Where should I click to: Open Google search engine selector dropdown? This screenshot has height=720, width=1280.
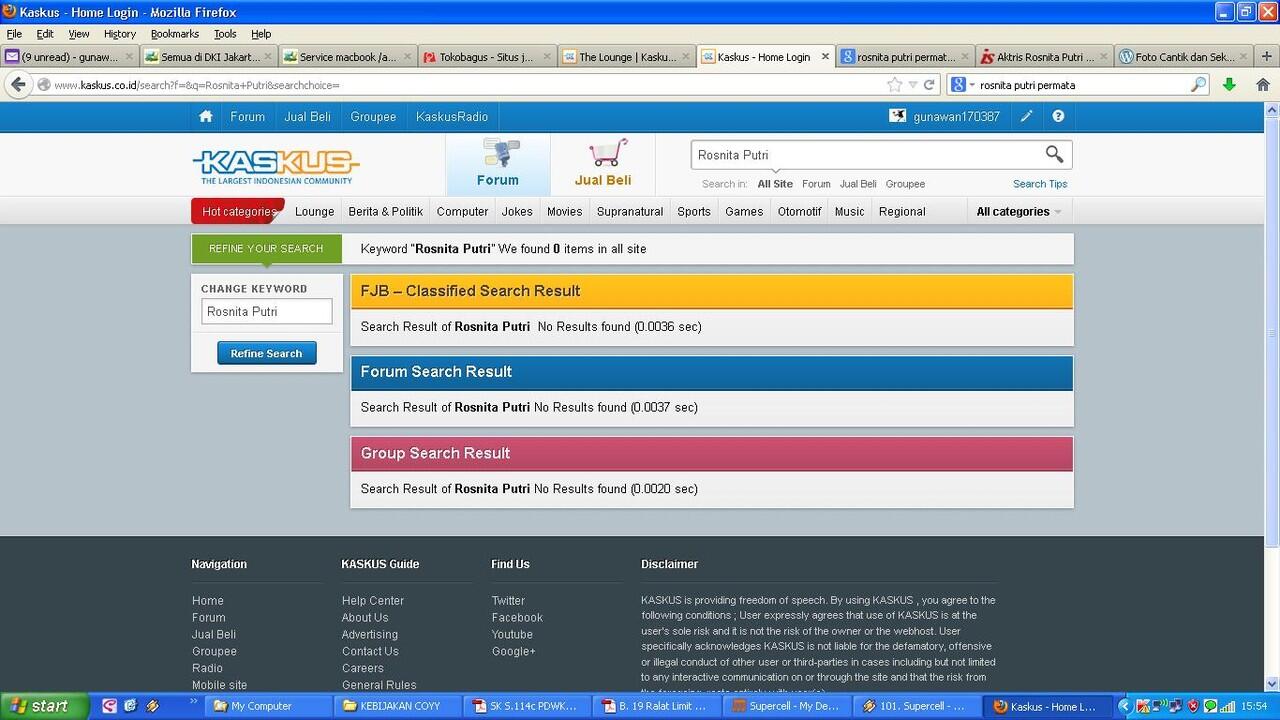tap(962, 85)
